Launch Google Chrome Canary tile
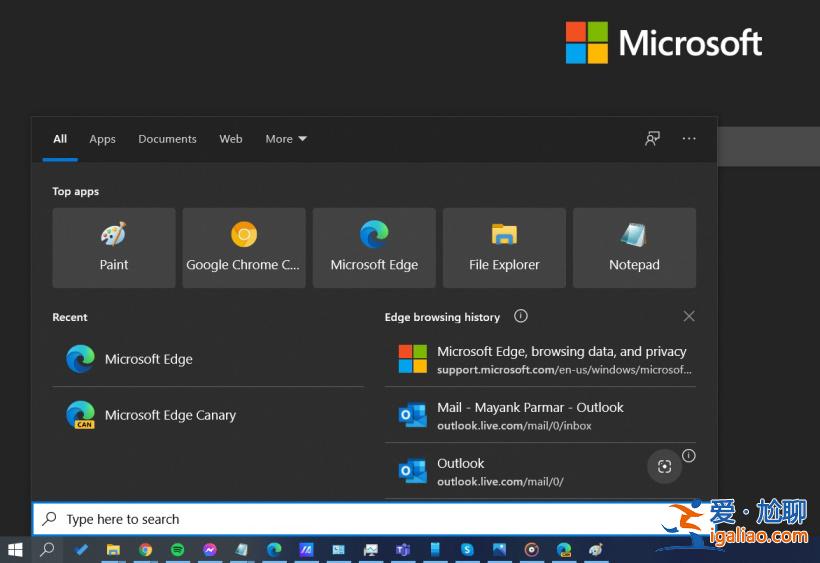The image size is (820, 563). click(244, 248)
